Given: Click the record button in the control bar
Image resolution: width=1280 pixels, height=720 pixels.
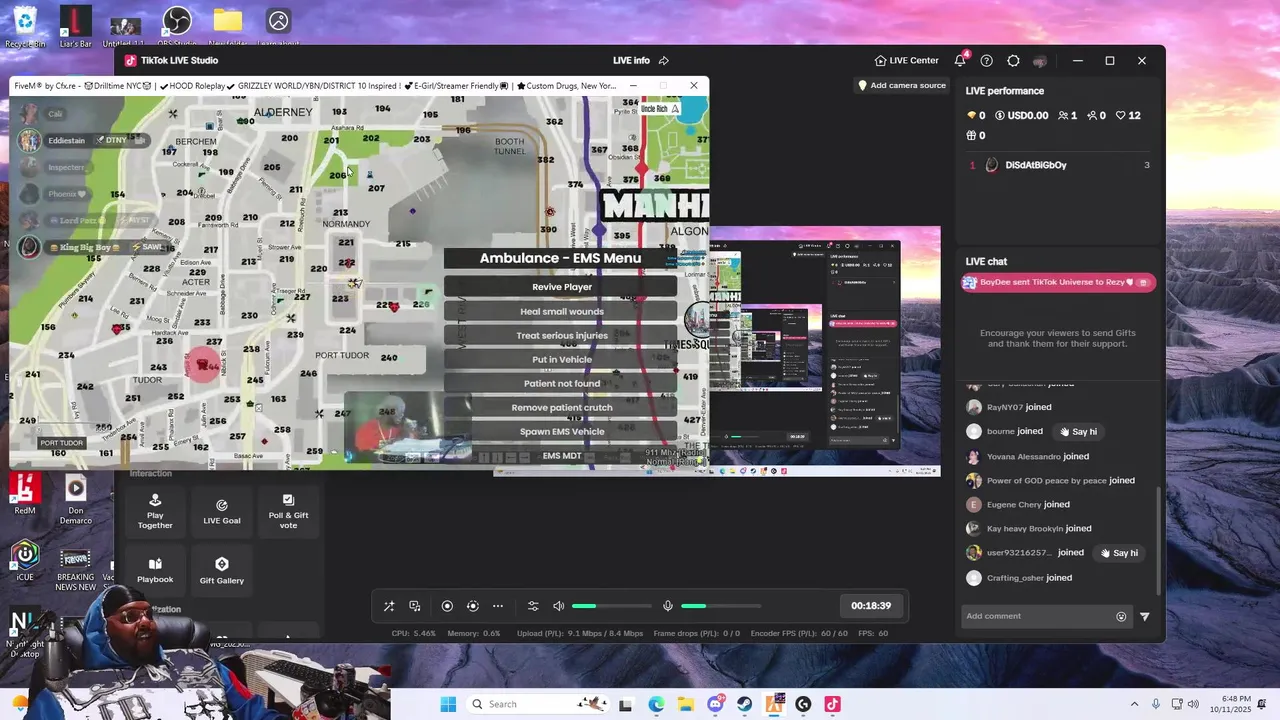Looking at the screenshot, I should tap(447, 606).
